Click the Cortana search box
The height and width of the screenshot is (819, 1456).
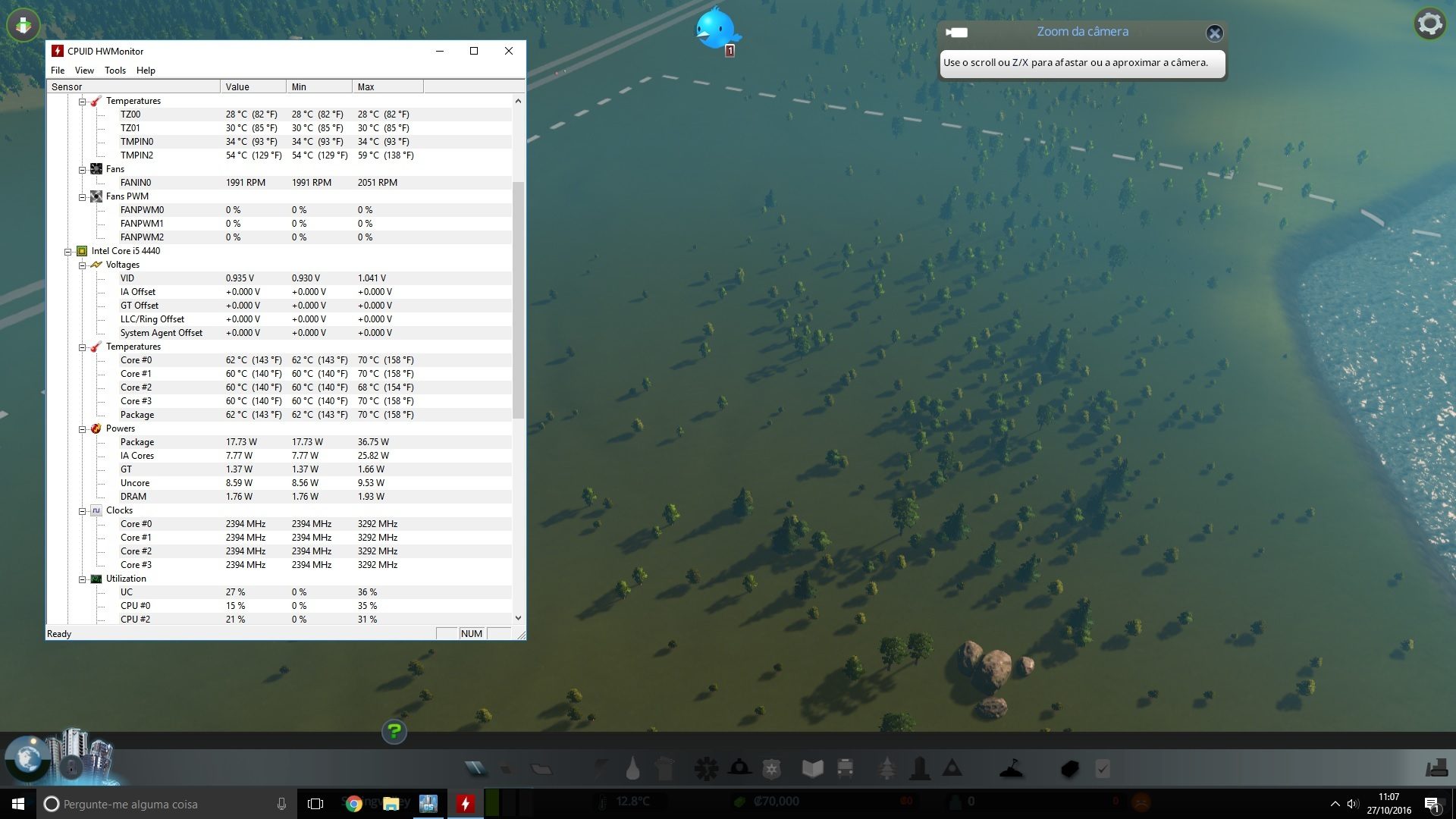(166, 804)
